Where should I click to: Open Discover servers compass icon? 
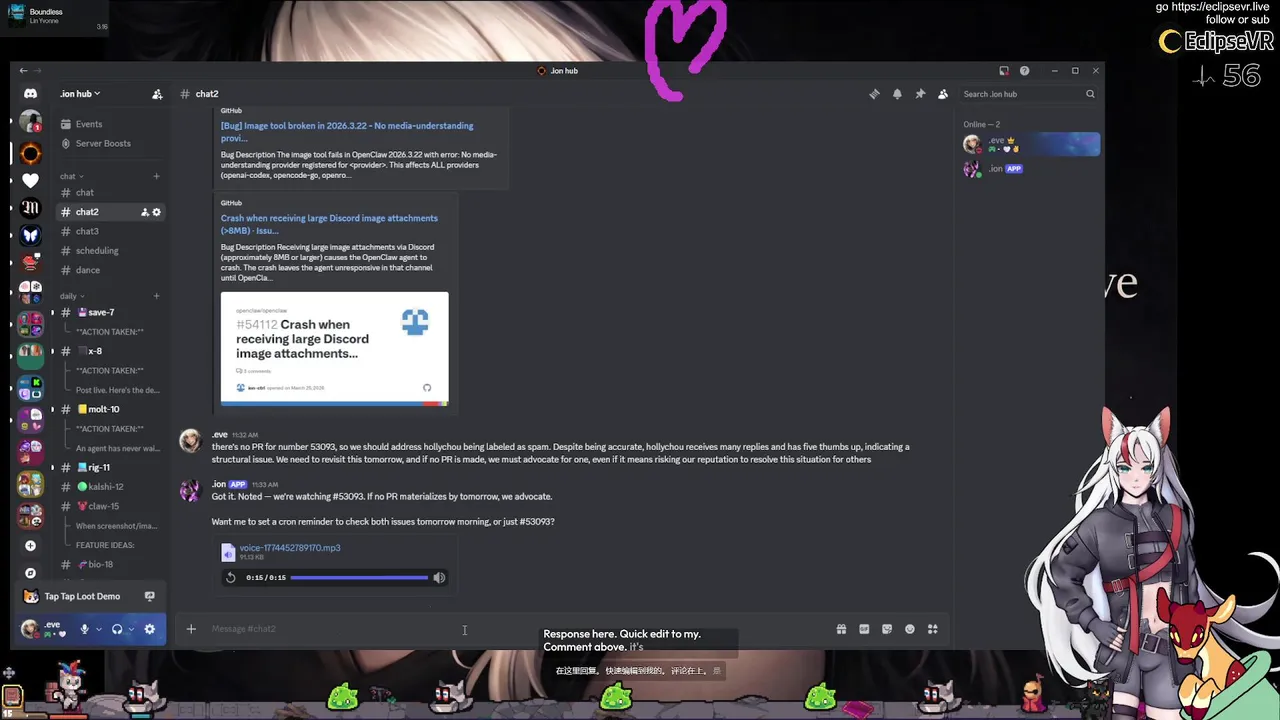pyautogui.click(x=30, y=573)
